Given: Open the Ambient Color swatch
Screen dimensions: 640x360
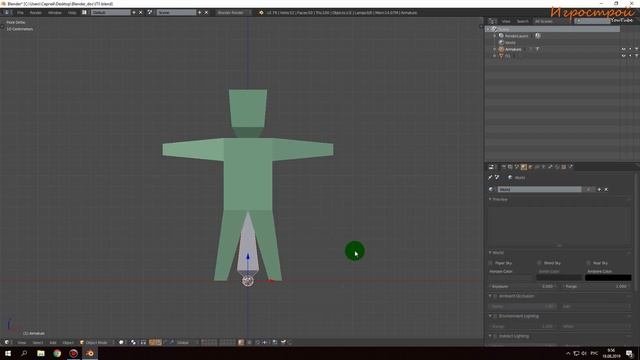Looking at the screenshot, I should [x=608, y=278].
